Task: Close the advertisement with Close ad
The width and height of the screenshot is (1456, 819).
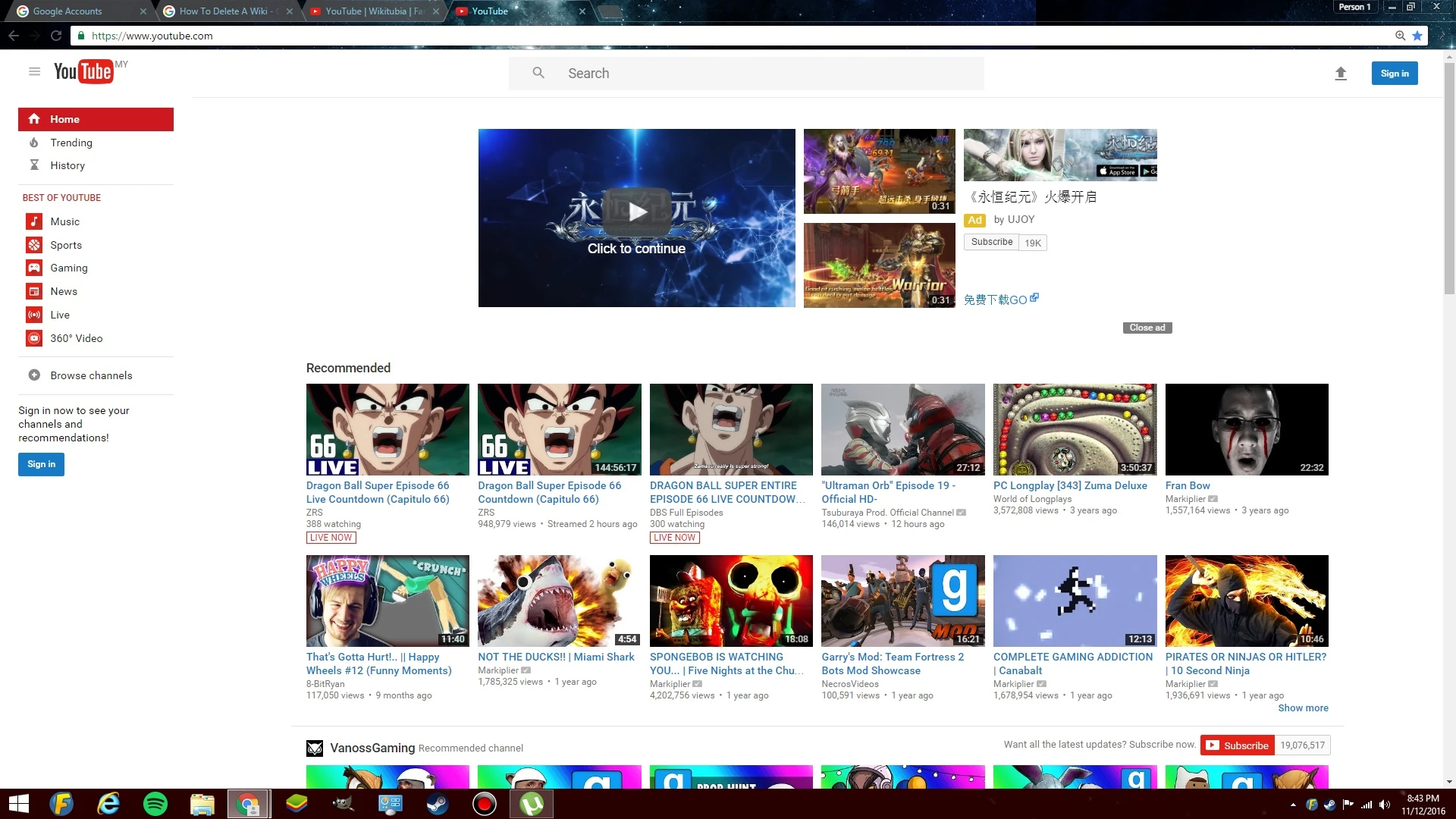Action: click(x=1147, y=328)
